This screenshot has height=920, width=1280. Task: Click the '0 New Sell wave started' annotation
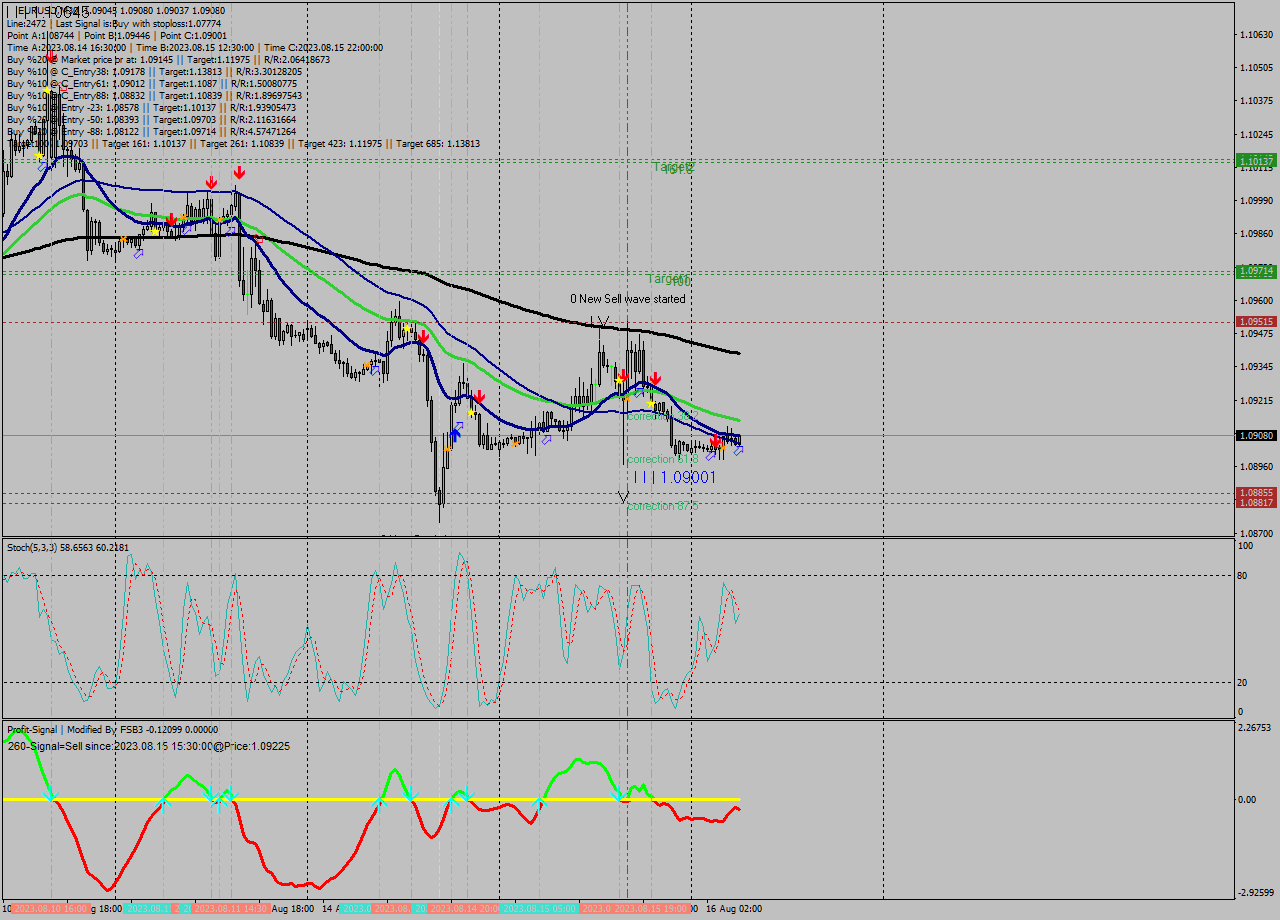628,298
